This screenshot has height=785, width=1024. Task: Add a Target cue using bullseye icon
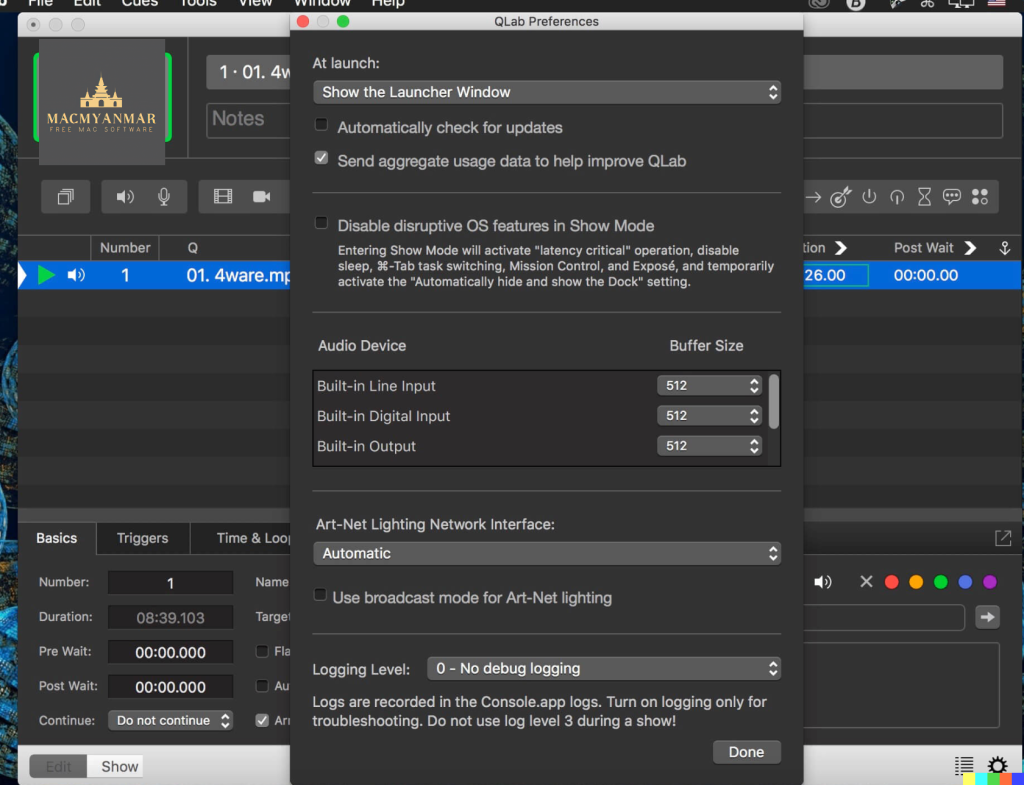tap(840, 197)
